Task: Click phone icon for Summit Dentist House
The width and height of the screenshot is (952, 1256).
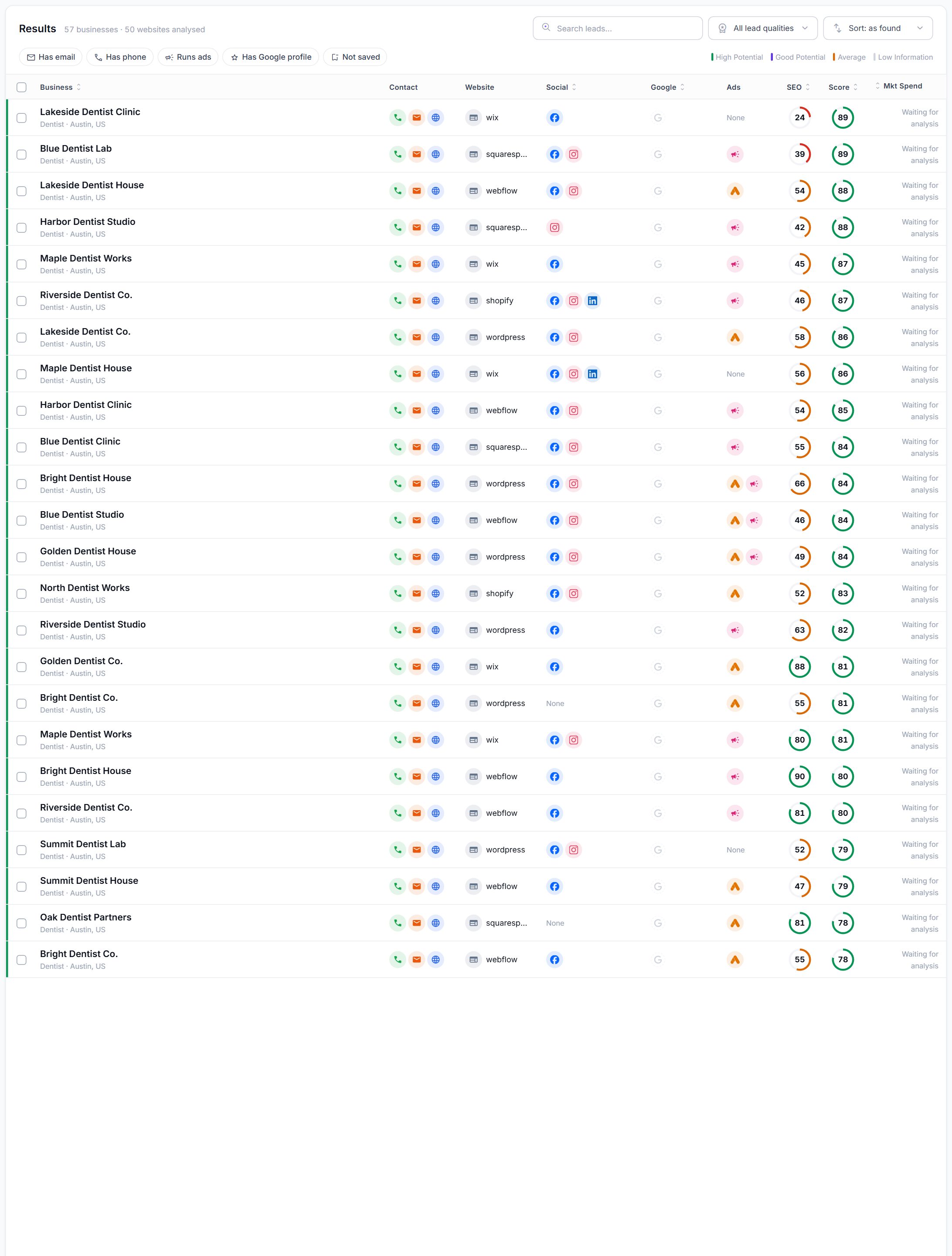Action: 398,886
